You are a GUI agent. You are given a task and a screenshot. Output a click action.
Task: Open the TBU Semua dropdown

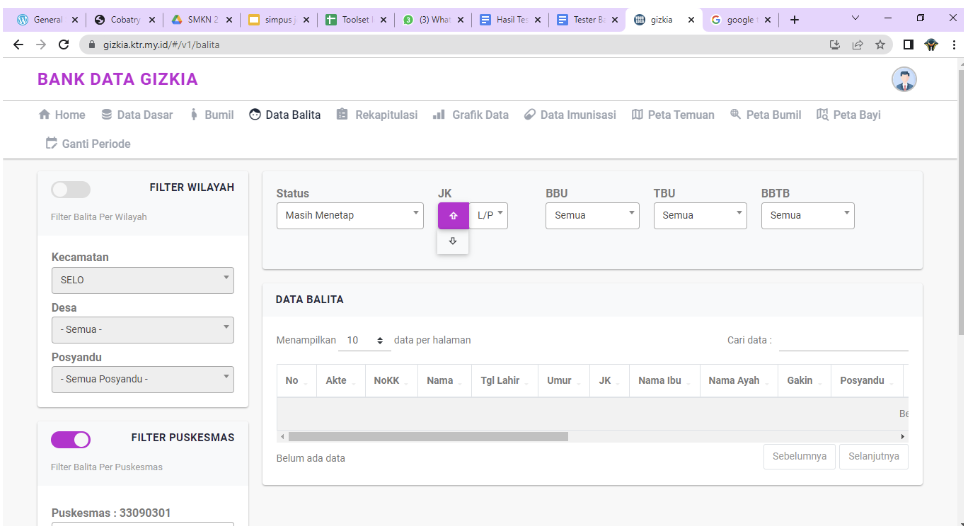pyautogui.click(x=700, y=216)
